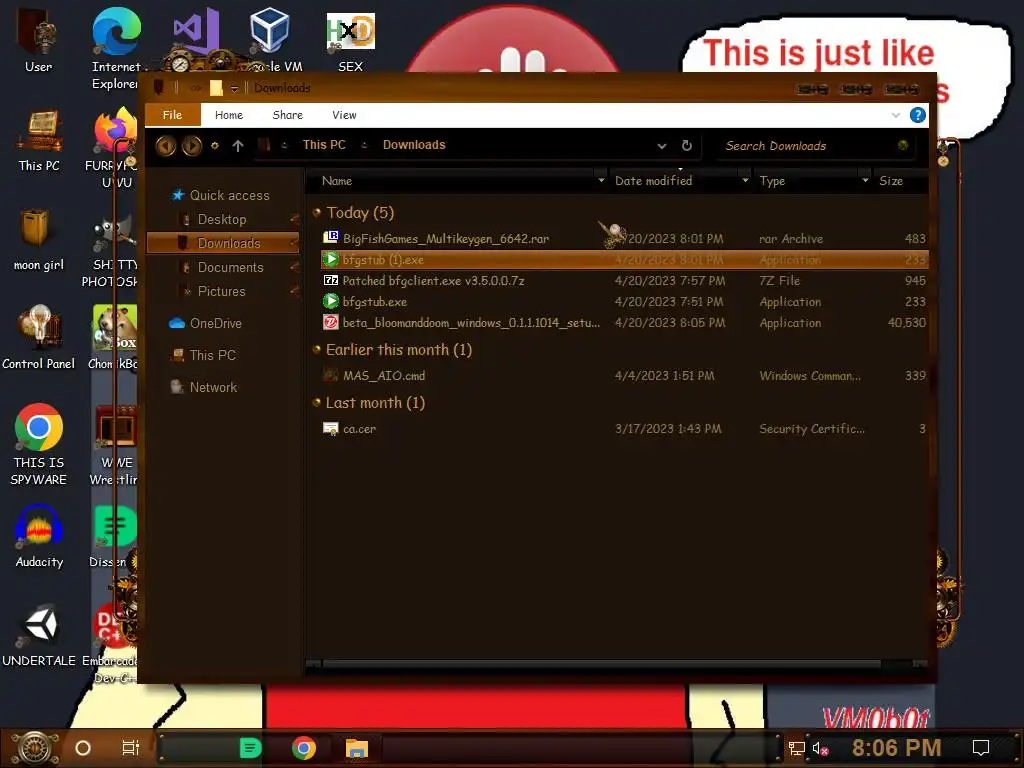
Task: Open the green notes app on taskbar
Action: point(250,748)
